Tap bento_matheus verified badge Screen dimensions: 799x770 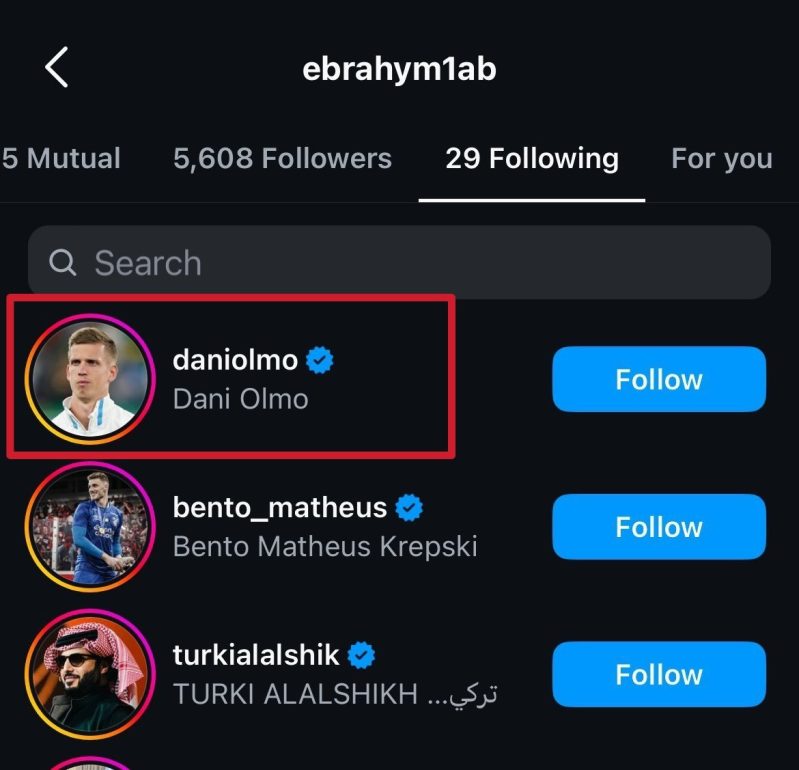point(409,508)
